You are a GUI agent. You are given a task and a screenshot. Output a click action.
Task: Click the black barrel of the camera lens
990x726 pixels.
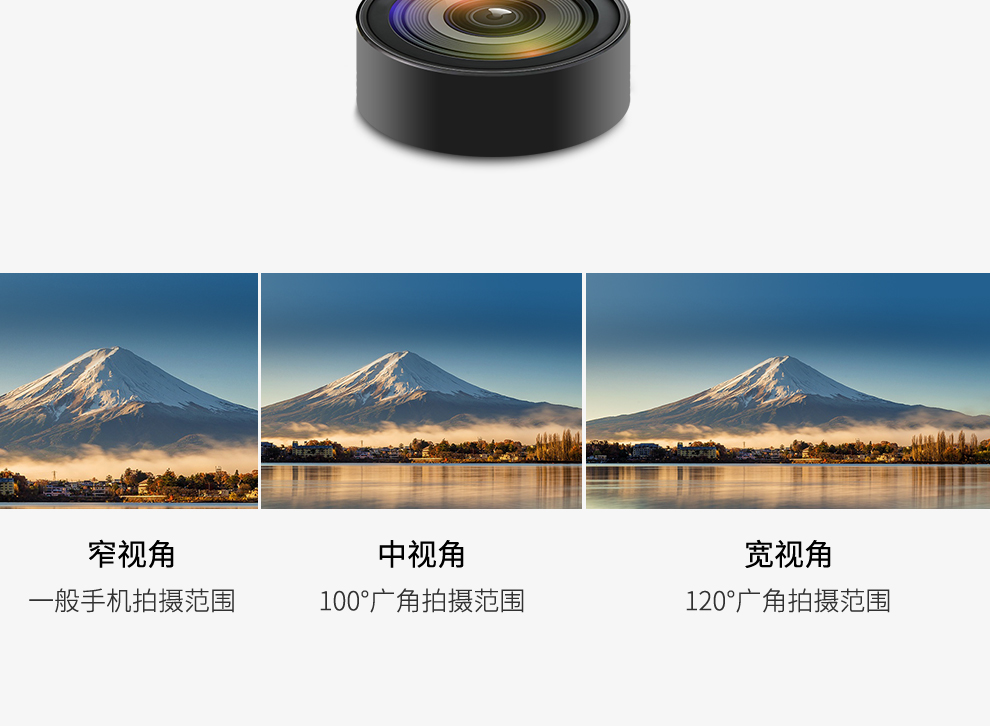tap(492, 107)
